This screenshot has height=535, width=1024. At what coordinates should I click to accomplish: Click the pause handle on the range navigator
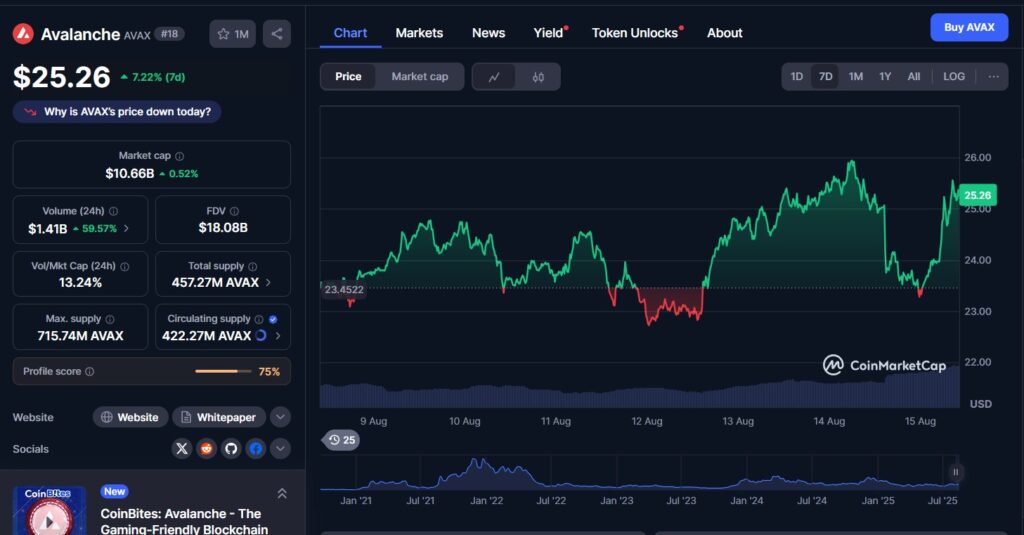click(x=955, y=472)
